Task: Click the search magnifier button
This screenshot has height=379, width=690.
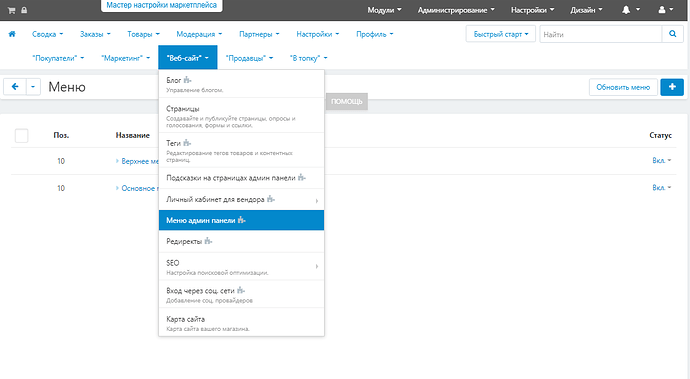Action: click(672, 34)
